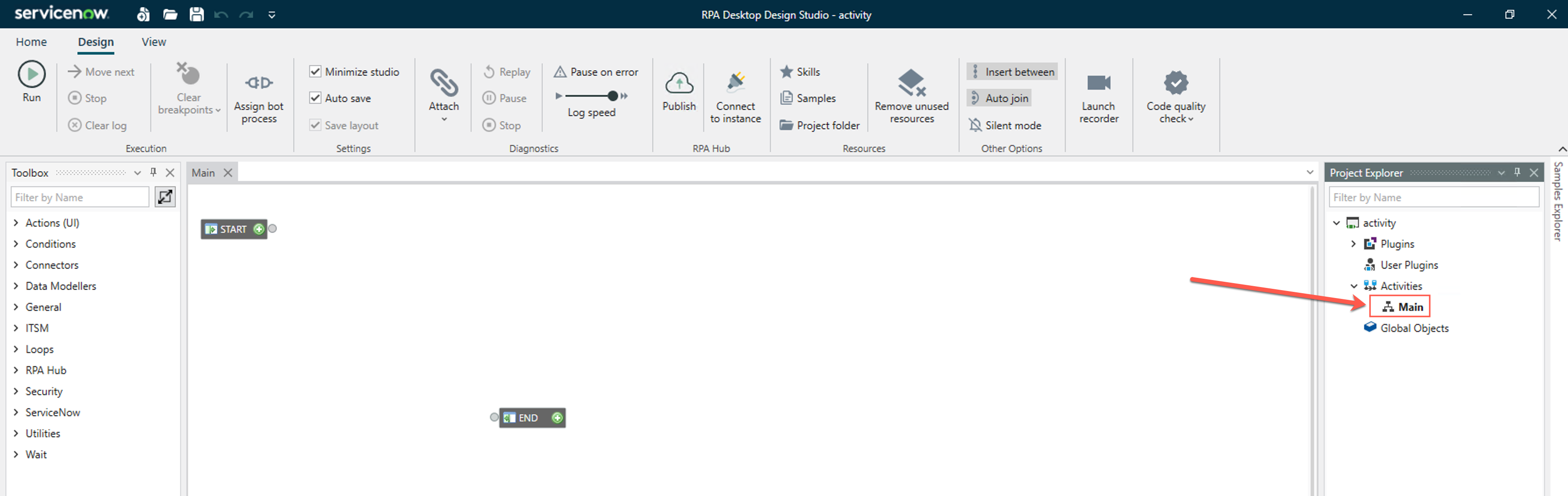Click the Toolbox Filter by Name field

click(x=80, y=197)
